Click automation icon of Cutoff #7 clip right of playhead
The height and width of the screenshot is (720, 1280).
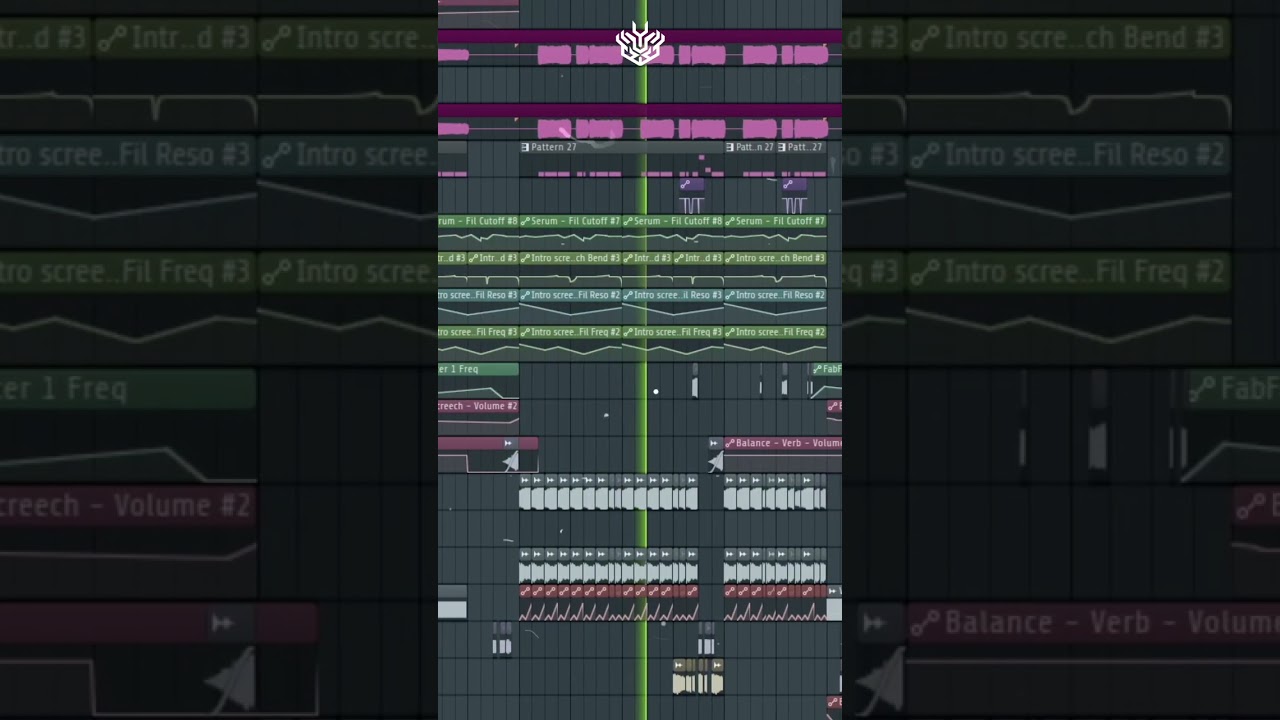pyautogui.click(x=730, y=221)
